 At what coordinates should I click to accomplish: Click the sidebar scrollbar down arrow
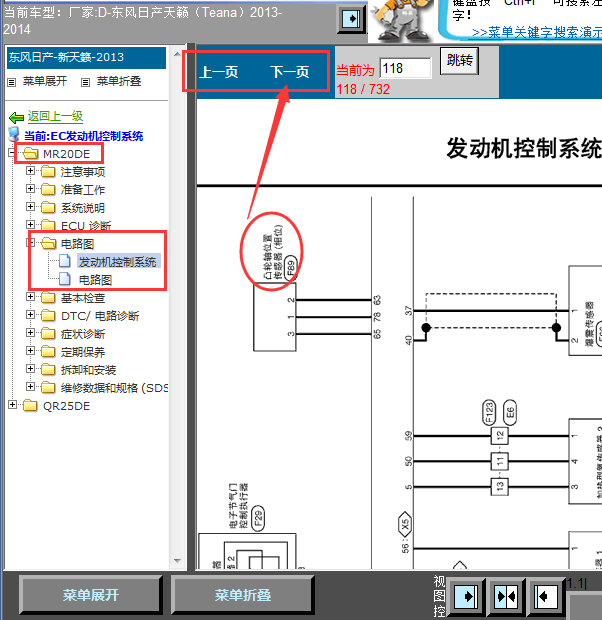pos(177,561)
